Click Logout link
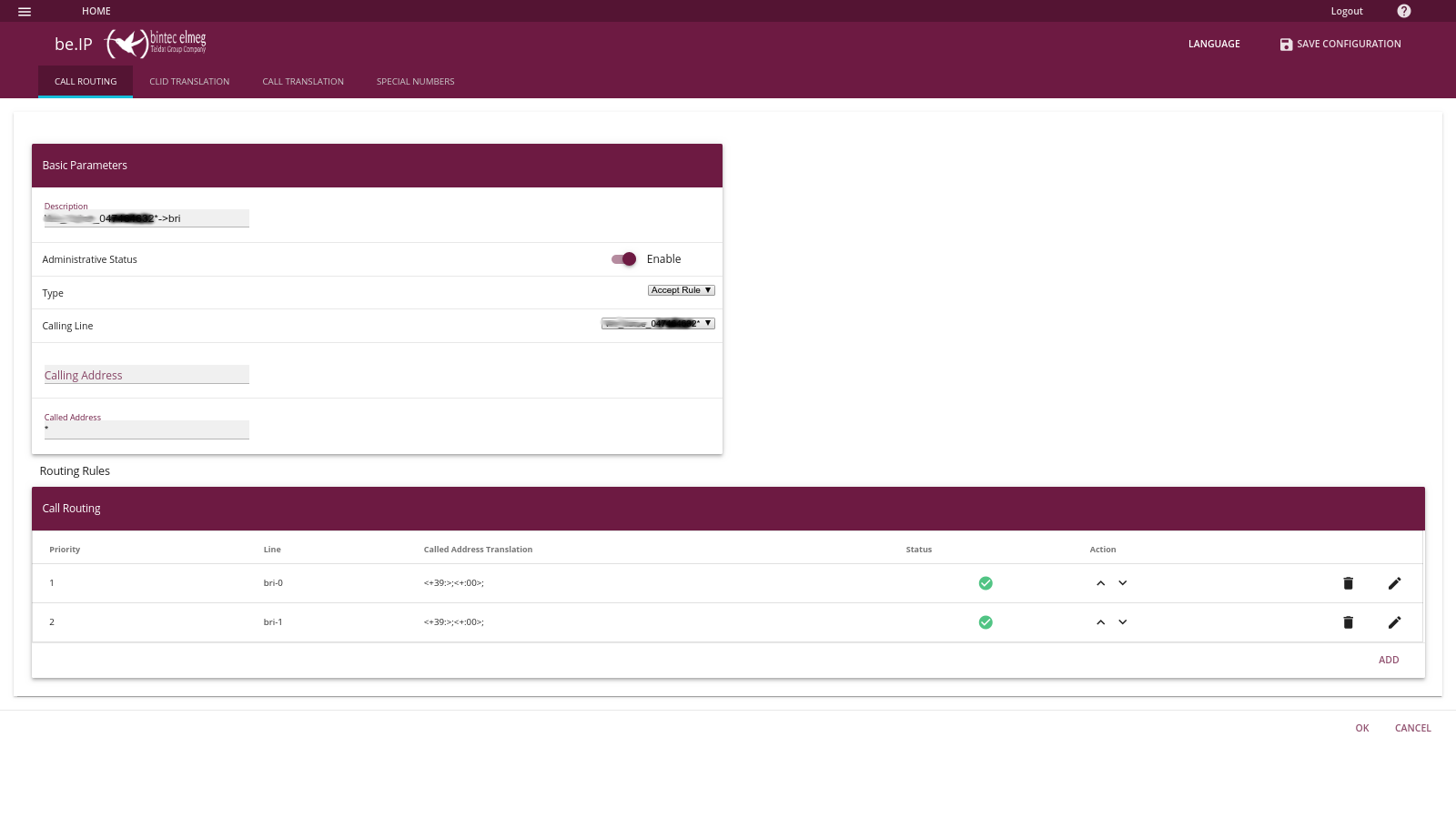This screenshot has width=1456, height=818. pos(1347,11)
